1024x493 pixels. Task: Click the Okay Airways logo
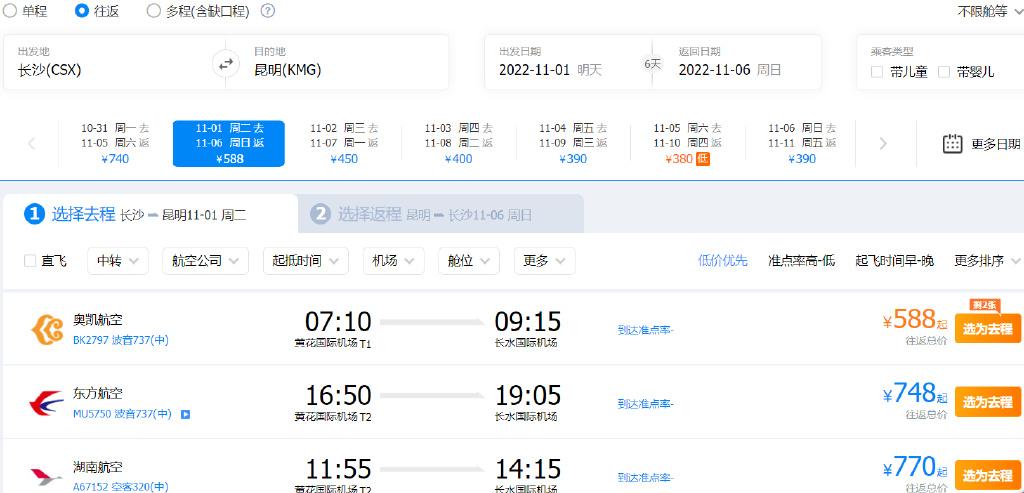[x=46, y=328]
